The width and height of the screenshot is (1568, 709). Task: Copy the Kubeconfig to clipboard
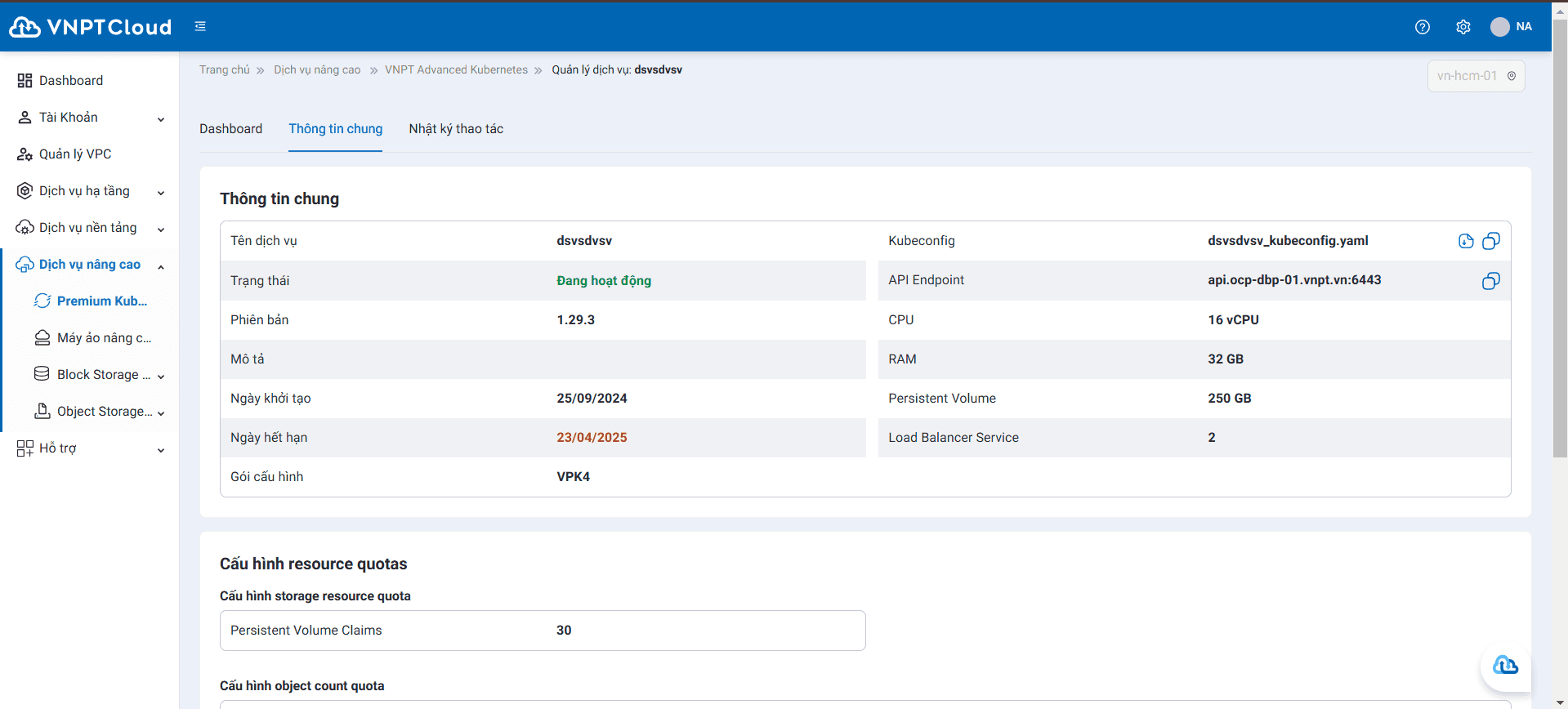[1491, 241]
